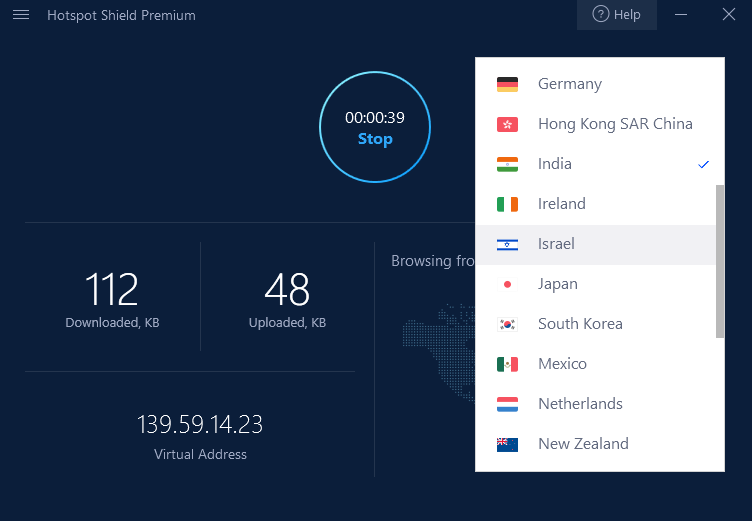Click the Japan flag icon

click(507, 284)
